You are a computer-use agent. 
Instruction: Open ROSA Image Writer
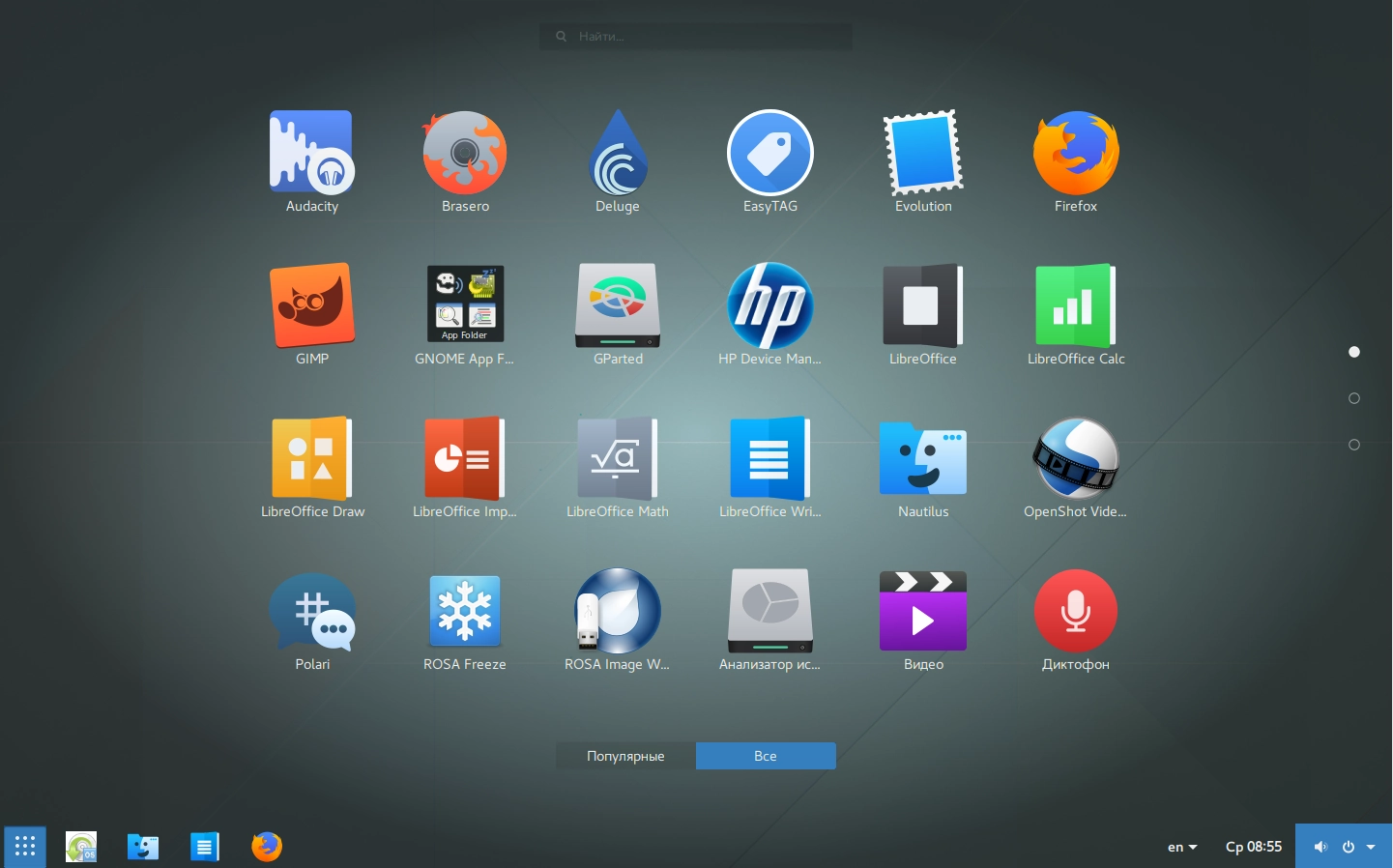click(618, 611)
